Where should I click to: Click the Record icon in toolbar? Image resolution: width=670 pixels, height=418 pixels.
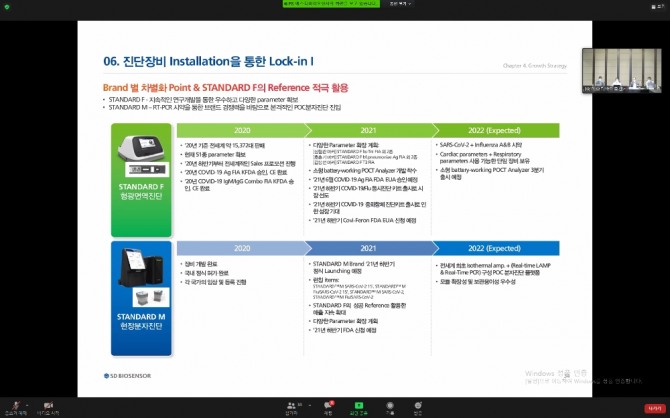pos(390,408)
